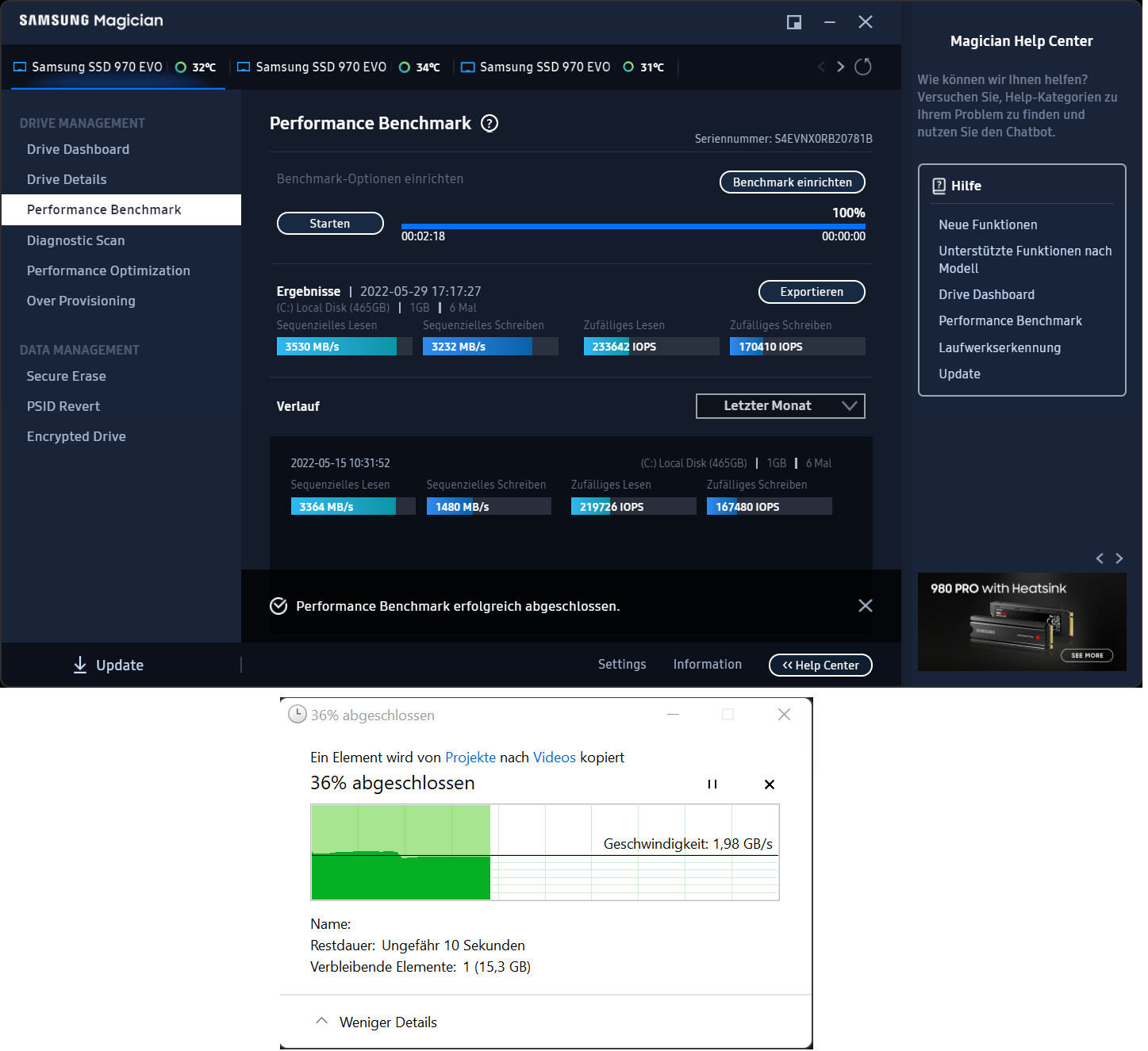Open Information in bottom bar
This screenshot has width=1148, height=1051.
708,664
